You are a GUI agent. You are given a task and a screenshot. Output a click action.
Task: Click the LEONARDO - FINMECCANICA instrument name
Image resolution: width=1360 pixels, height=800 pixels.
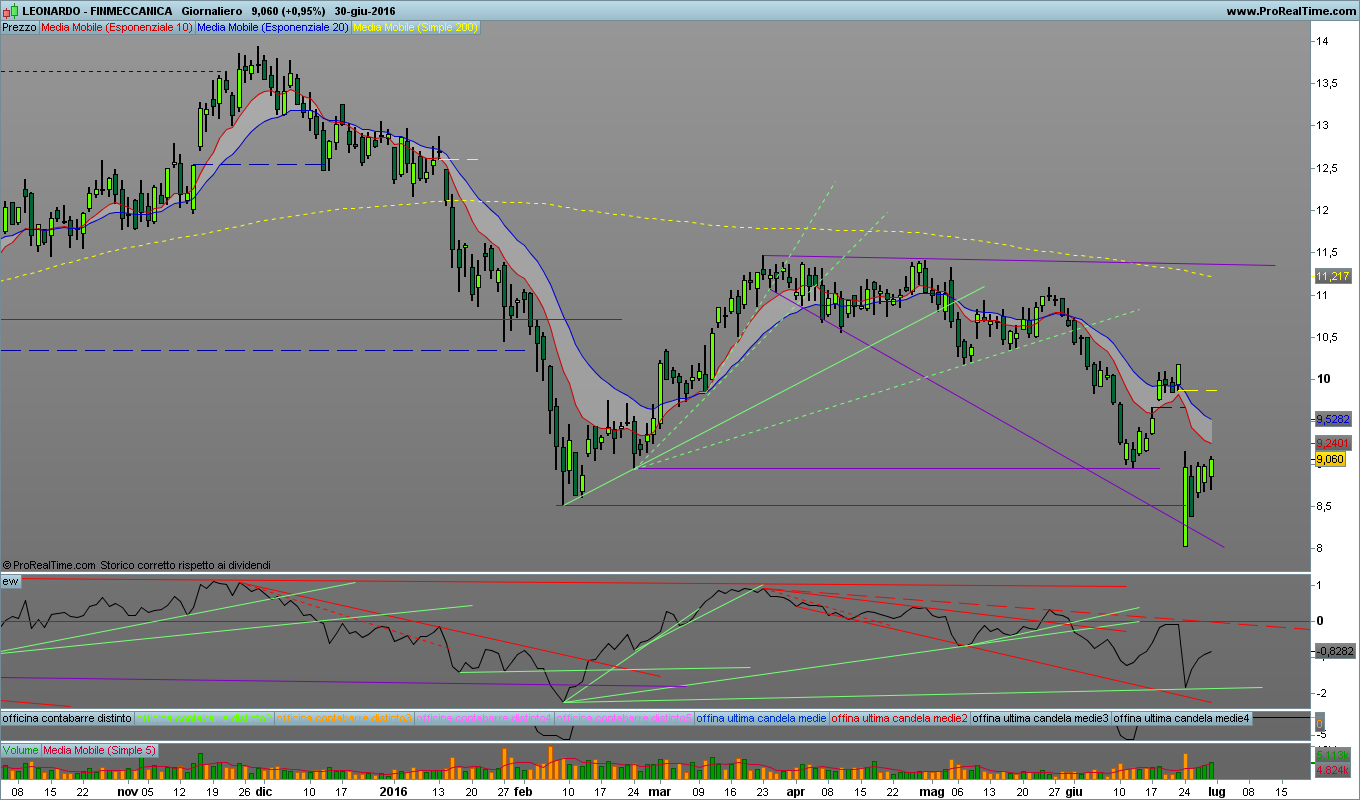(97, 11)
